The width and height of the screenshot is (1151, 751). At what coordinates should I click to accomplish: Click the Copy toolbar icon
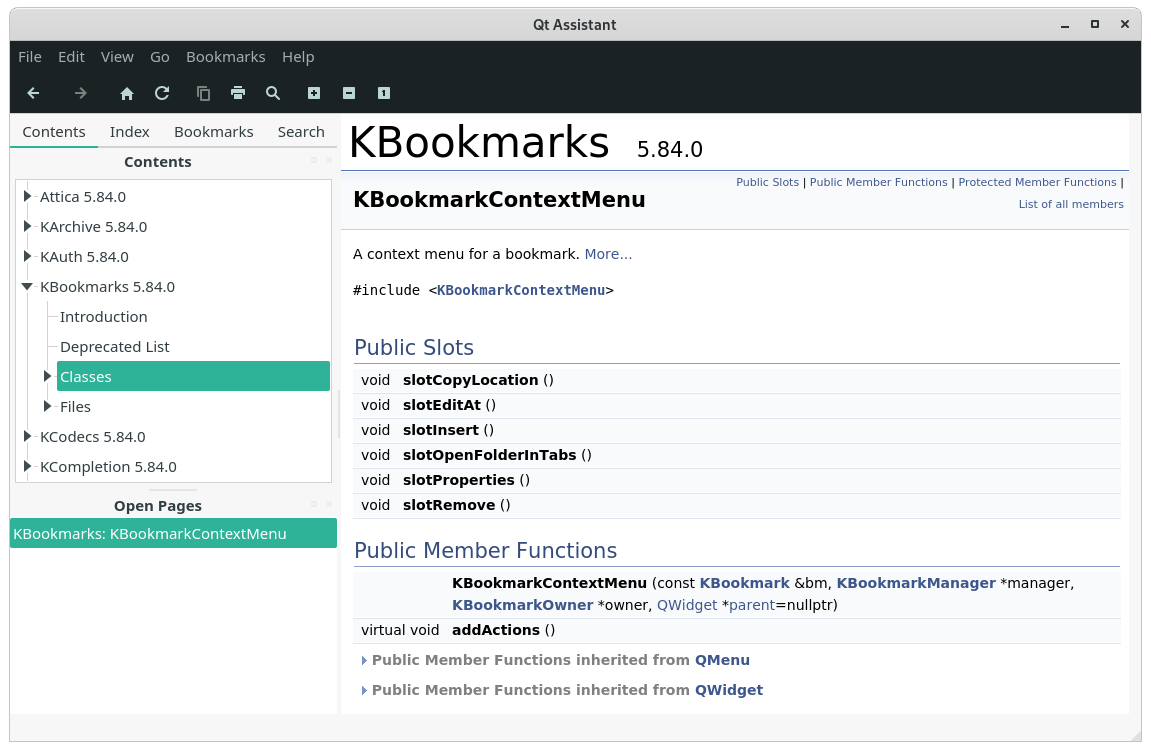[x=203, y=93]
